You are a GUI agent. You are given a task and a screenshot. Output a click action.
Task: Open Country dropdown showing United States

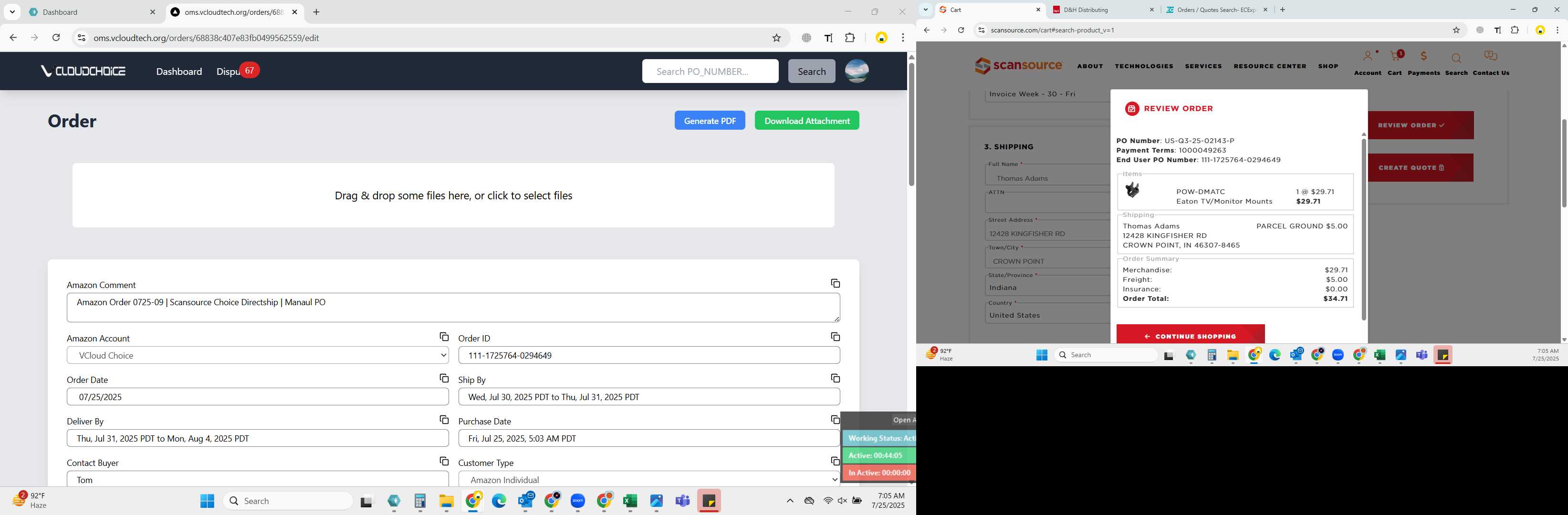tap(1047, 315)
